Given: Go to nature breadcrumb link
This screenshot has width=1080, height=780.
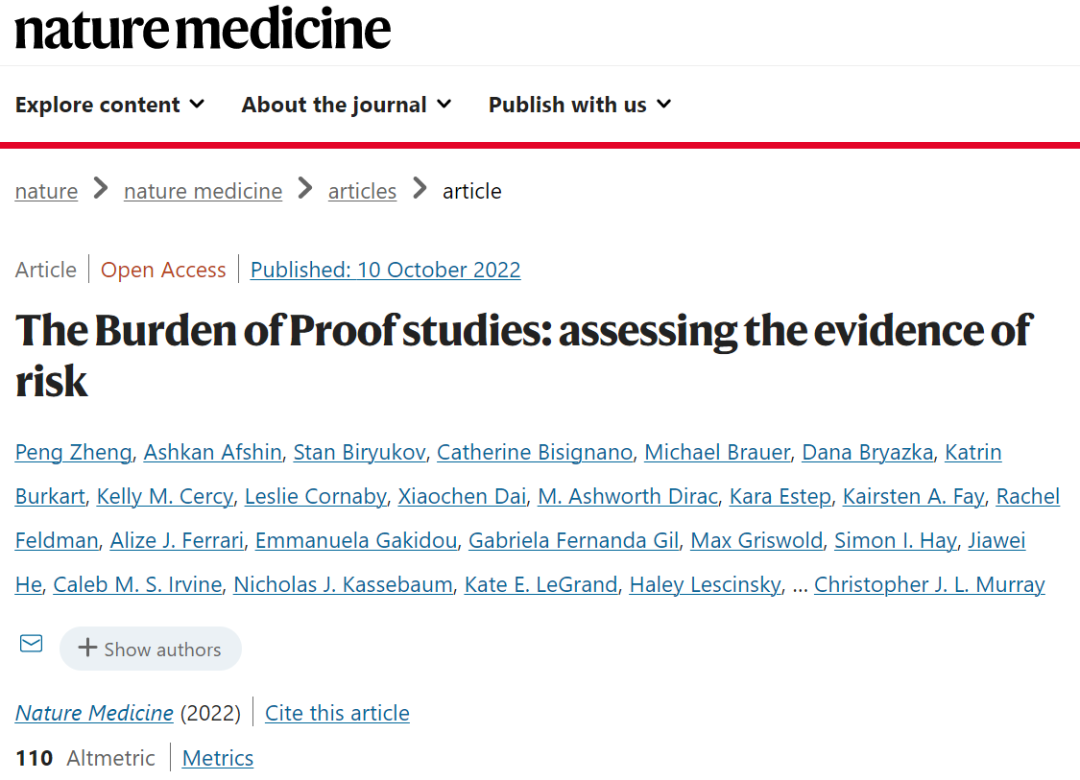Looking at the screenshot, I should coord(46,191).
